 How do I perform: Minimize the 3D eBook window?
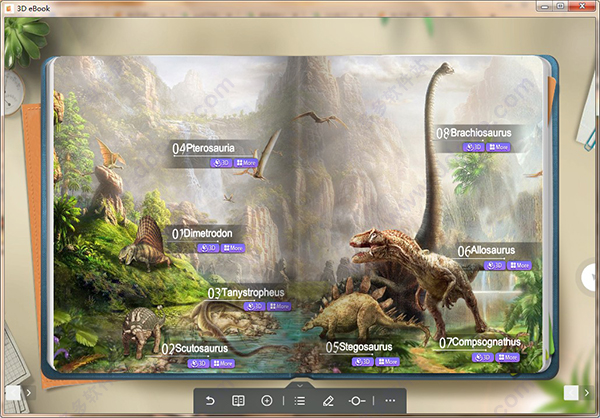[545, 6]
